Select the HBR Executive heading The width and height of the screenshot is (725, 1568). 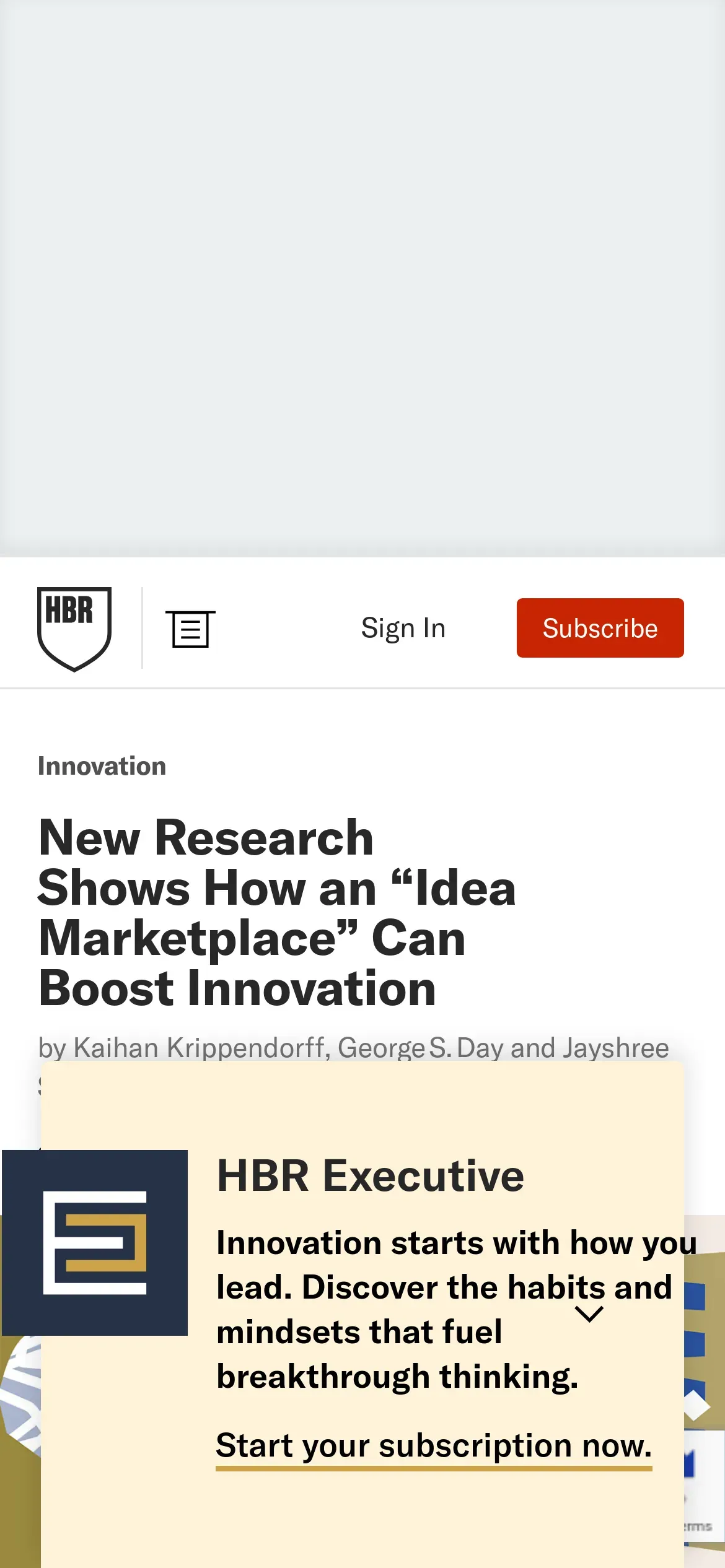[371, 1175]
